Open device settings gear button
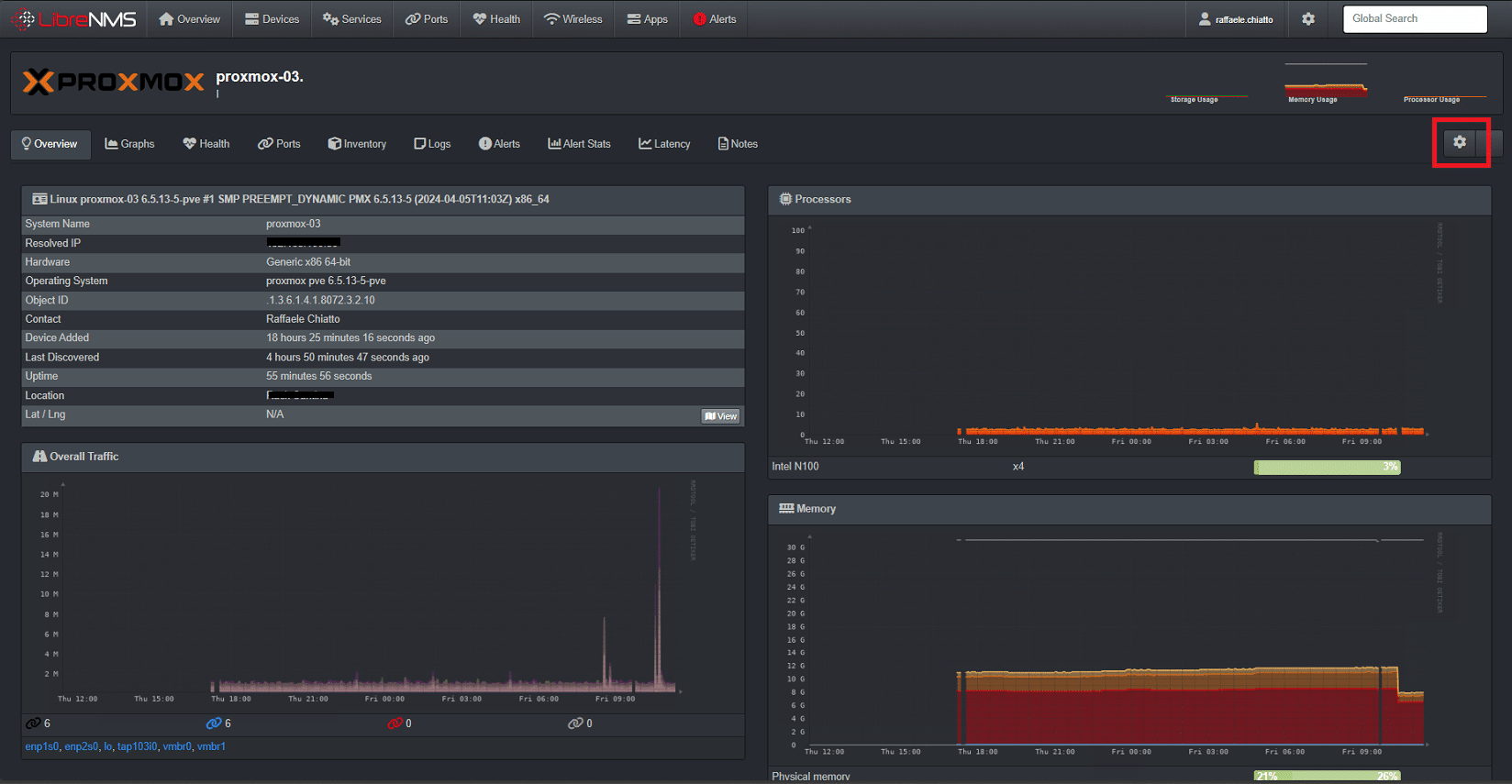The width and height of the screenshot is (1512, 784). coord(1460,142)
